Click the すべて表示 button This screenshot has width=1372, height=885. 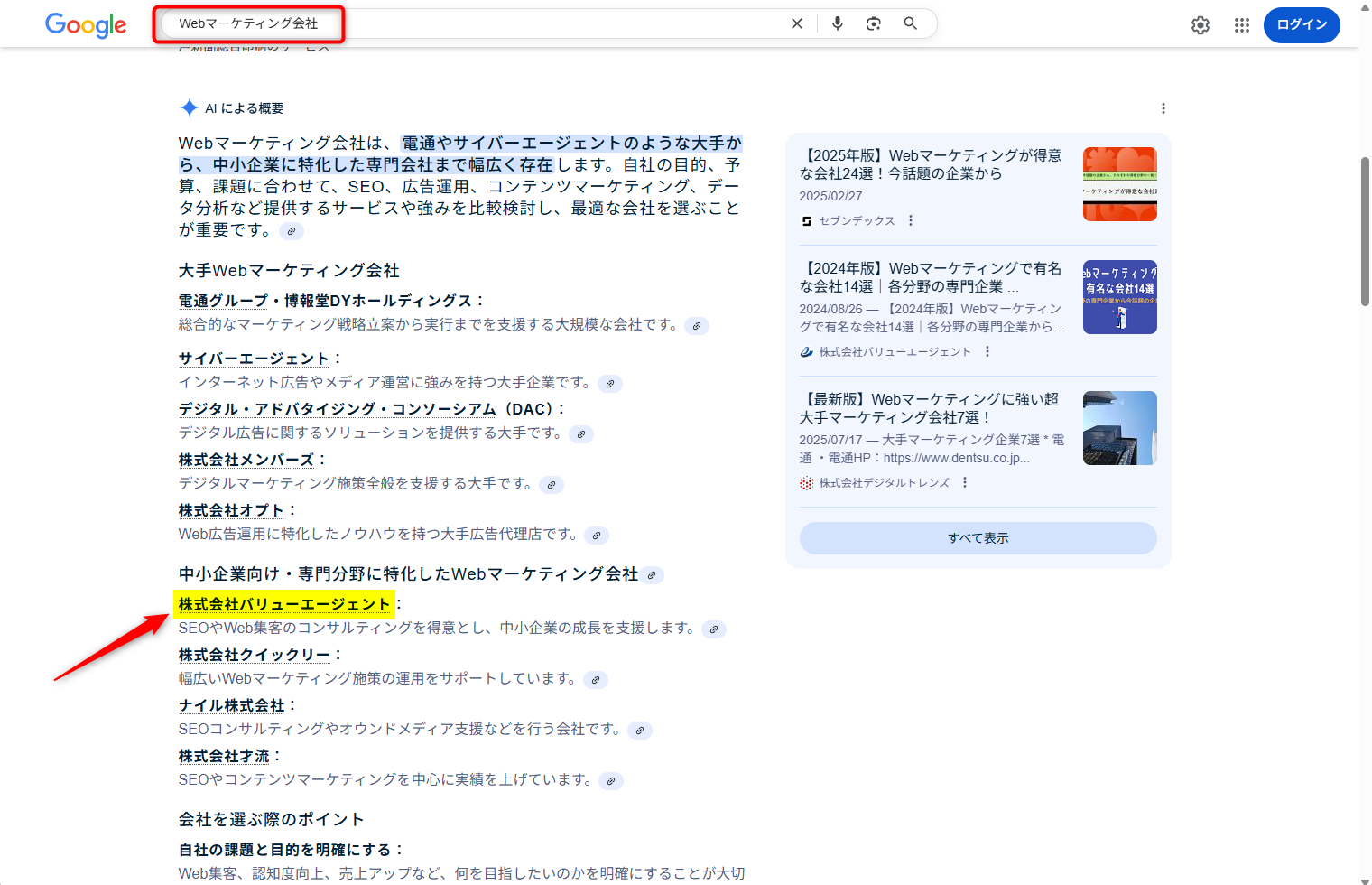[978, 537]
